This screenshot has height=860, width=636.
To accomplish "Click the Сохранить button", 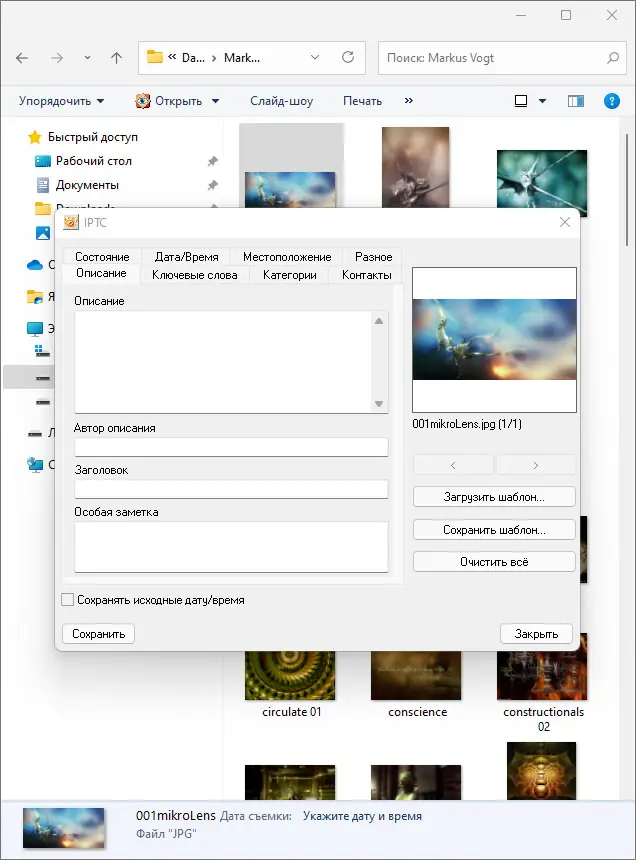I will click(x=99, y=633).
